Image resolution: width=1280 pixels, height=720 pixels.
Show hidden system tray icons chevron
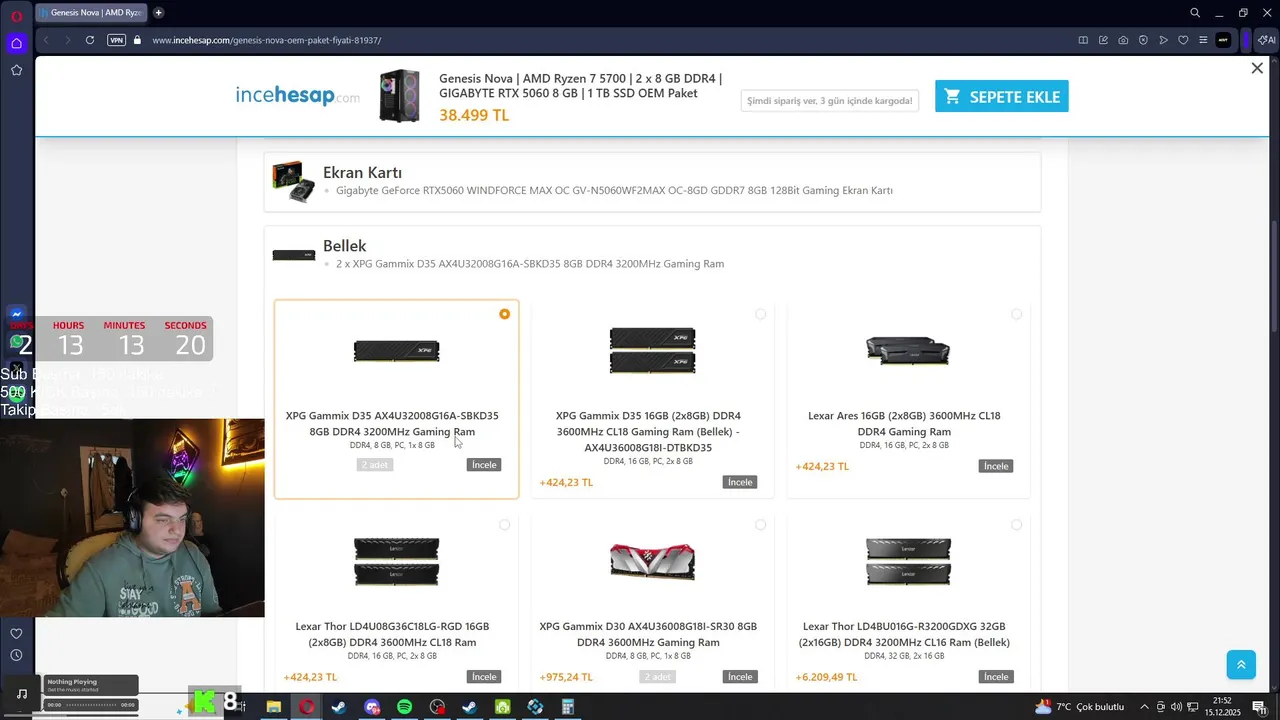point(1144,707)
